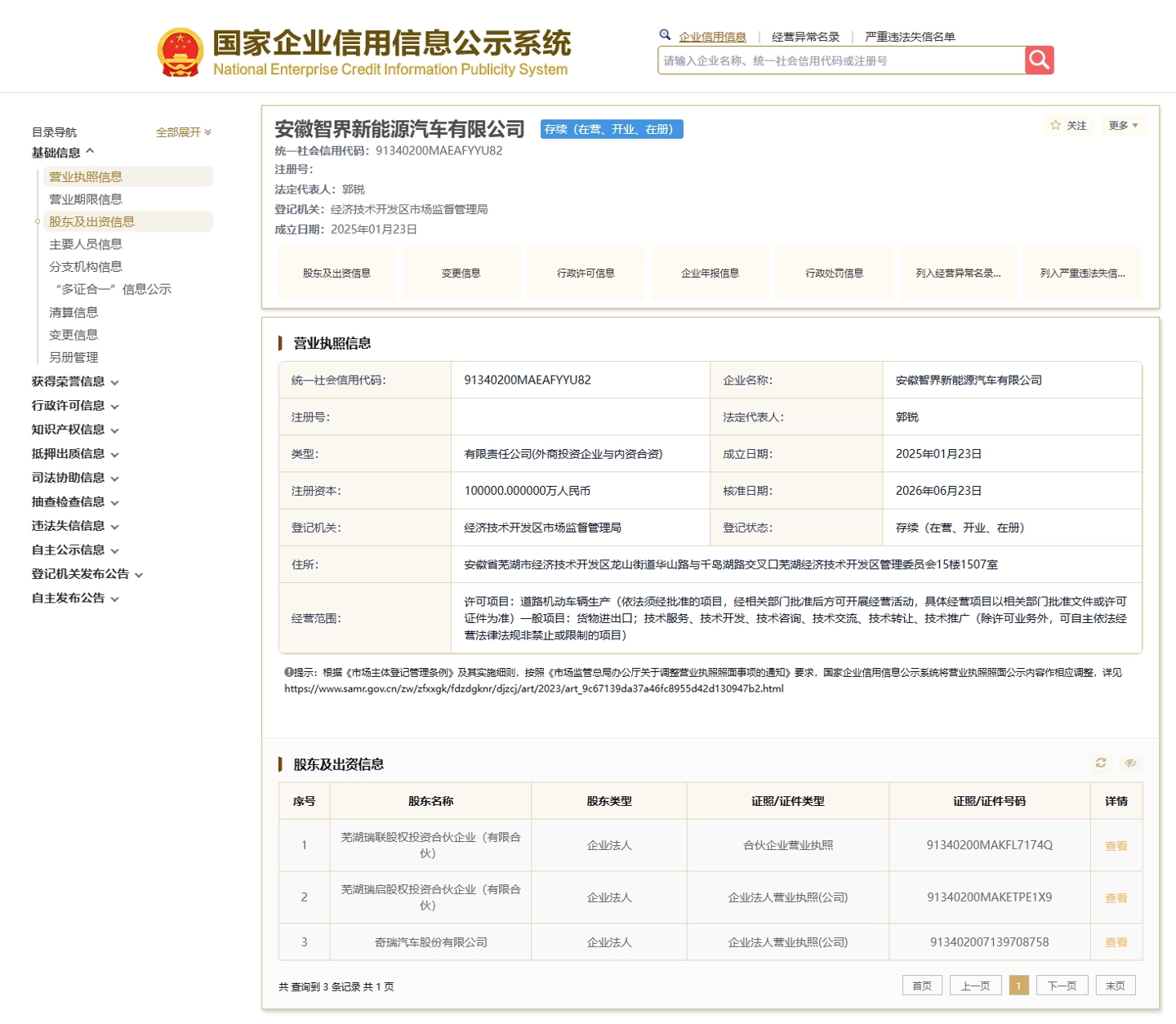1176x1024 pixels.
Task: Click the 下一页 pagination button
Action: 1062,986
